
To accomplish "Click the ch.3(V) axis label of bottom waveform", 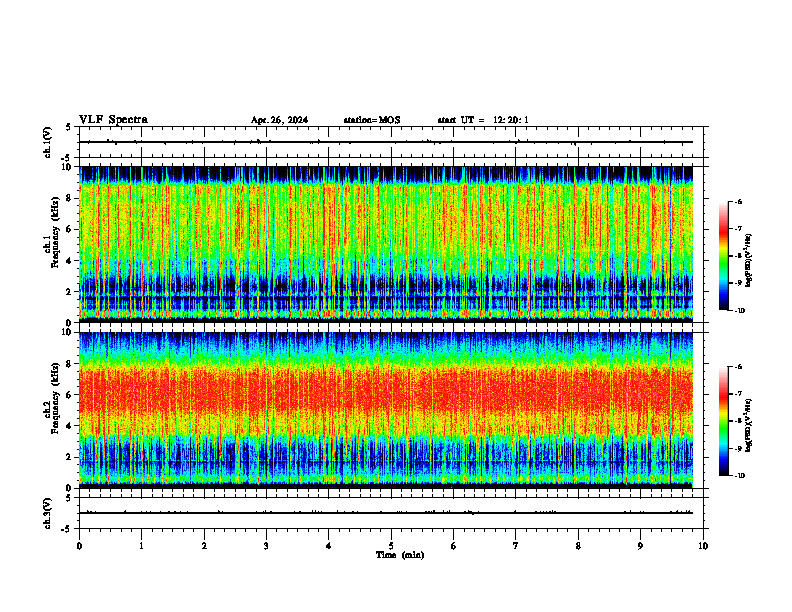I will 48,513.
